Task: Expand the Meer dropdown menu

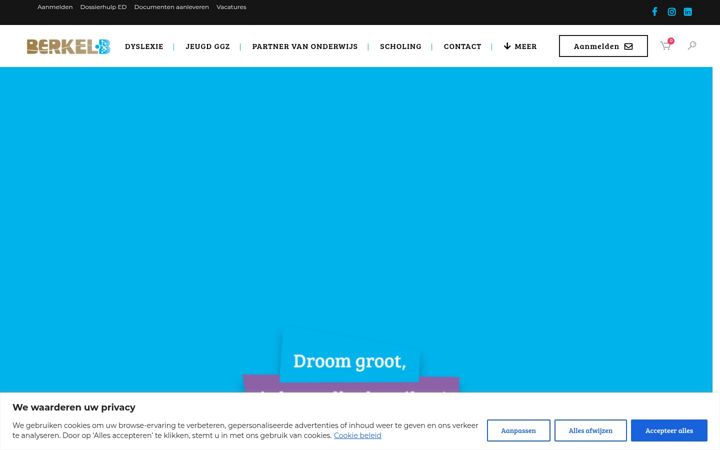Action: pyautogui.click(x=520, y=46)
